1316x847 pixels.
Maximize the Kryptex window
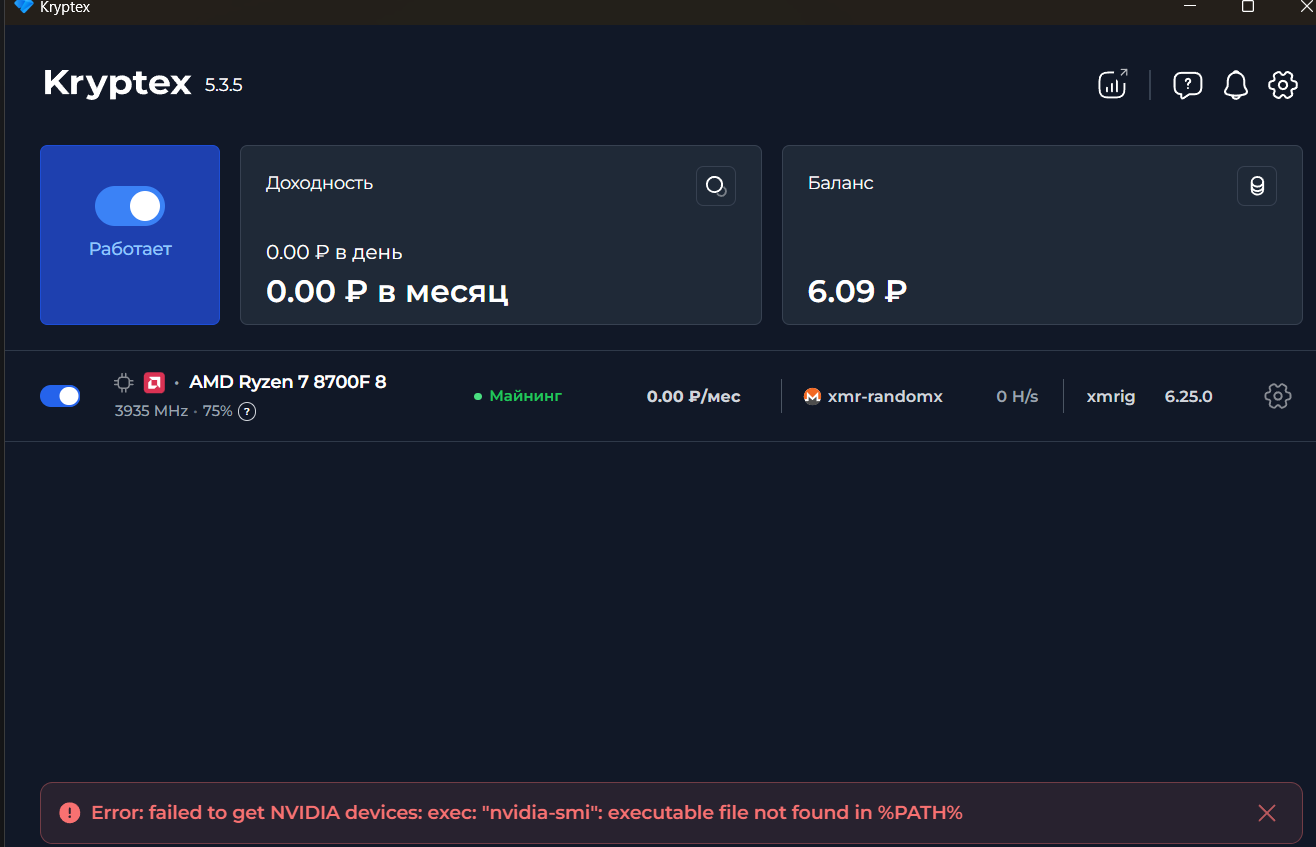[1247, 7]
